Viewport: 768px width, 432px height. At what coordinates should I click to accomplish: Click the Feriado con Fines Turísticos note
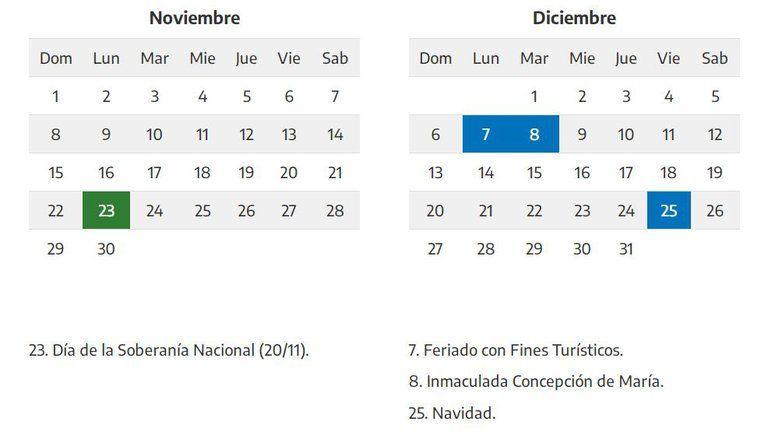[x=515, y=351]
